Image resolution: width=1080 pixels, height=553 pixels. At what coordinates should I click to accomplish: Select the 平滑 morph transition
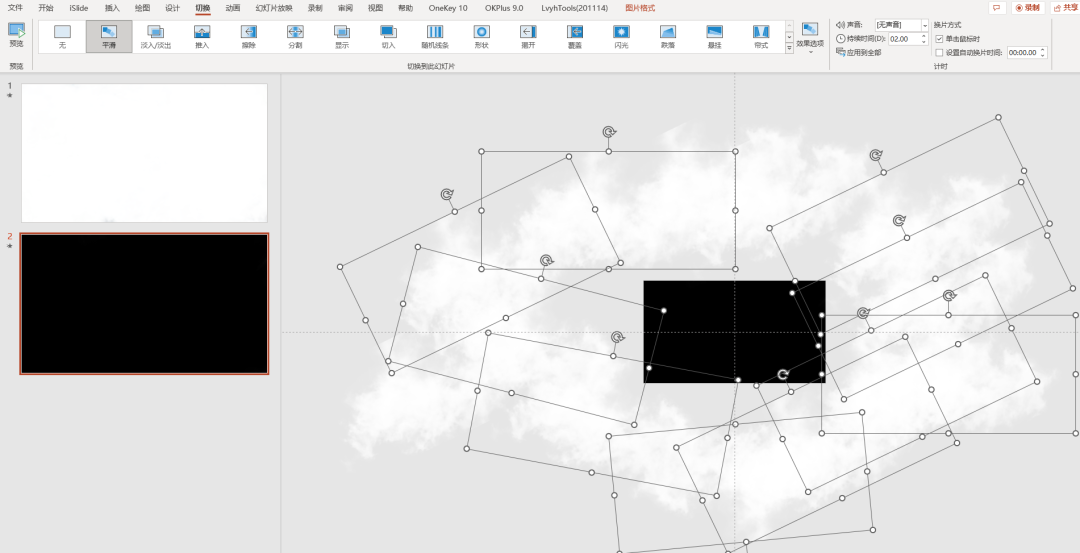coord(109,36)
